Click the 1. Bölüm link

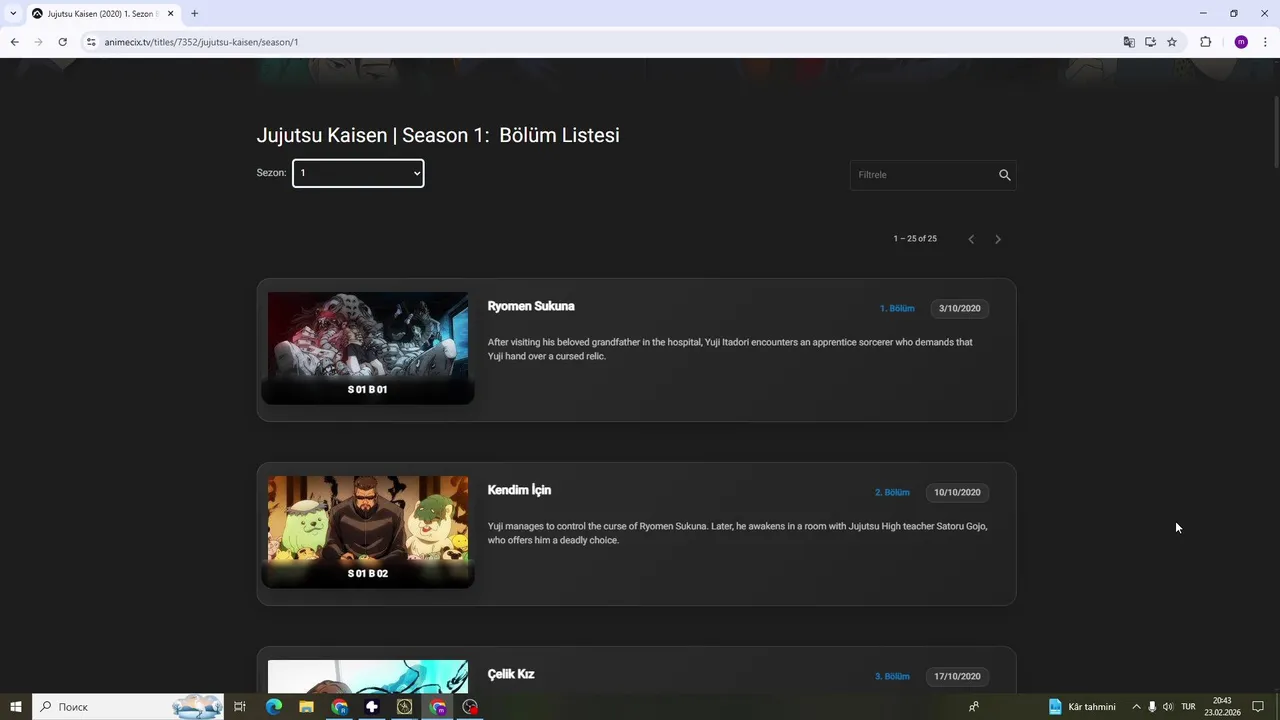[897, 308]
